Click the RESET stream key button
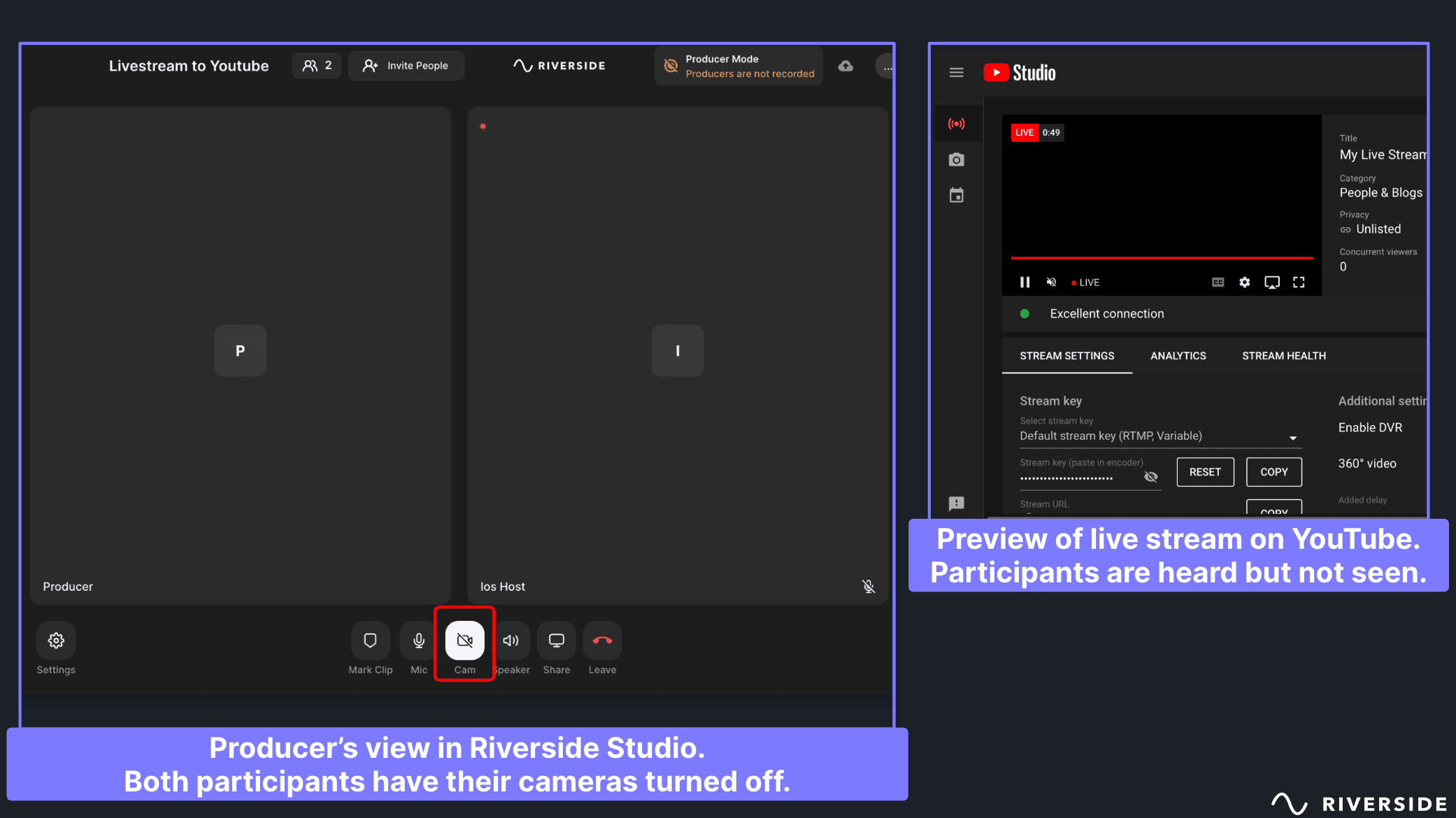Viewport: 1456px width, 818px height. [x=1205, y=472]
